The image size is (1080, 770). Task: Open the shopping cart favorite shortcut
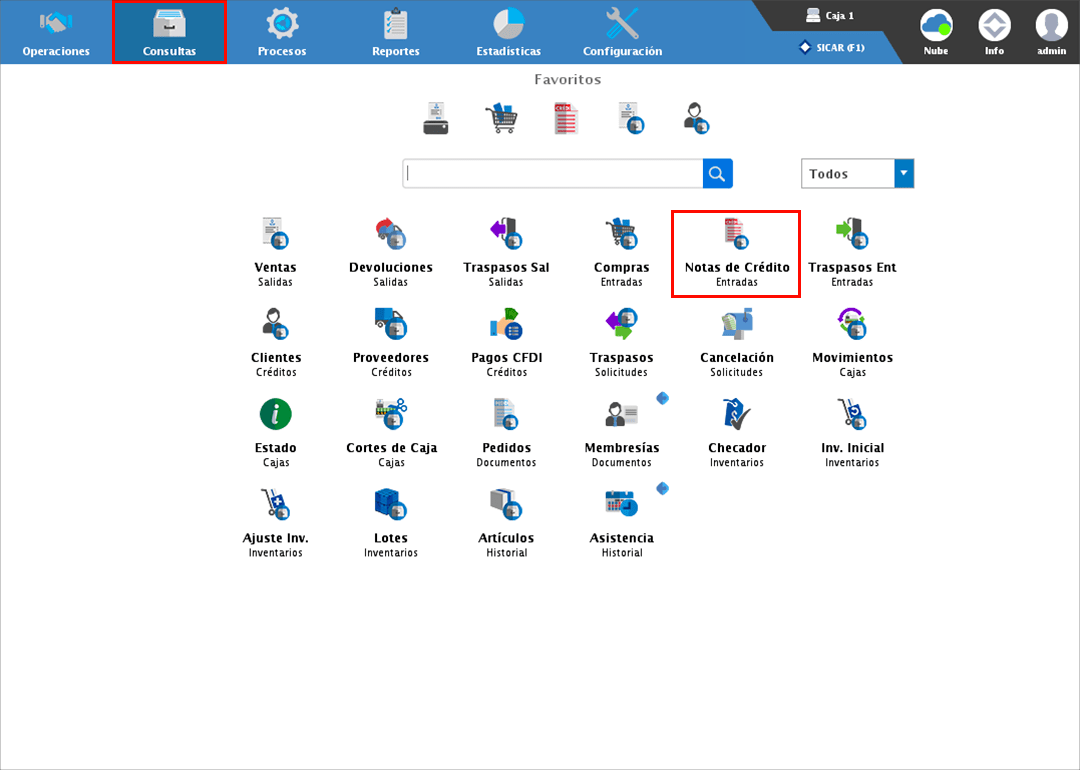coord(501,118)
